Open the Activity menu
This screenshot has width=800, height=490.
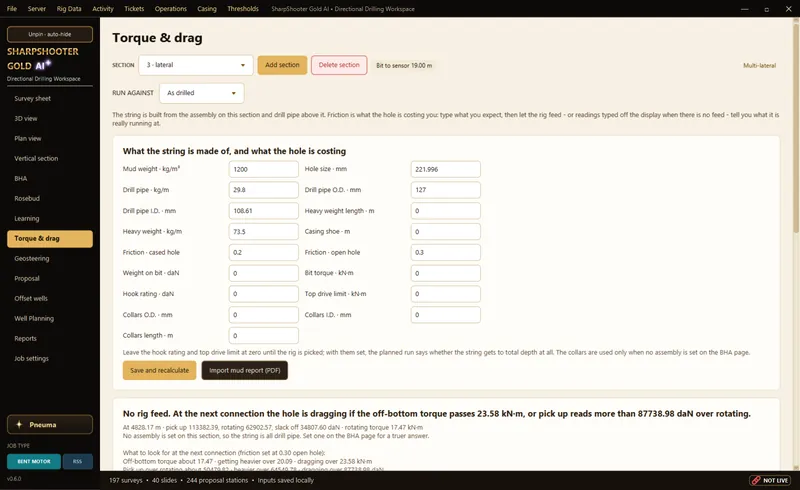[103, 9]
